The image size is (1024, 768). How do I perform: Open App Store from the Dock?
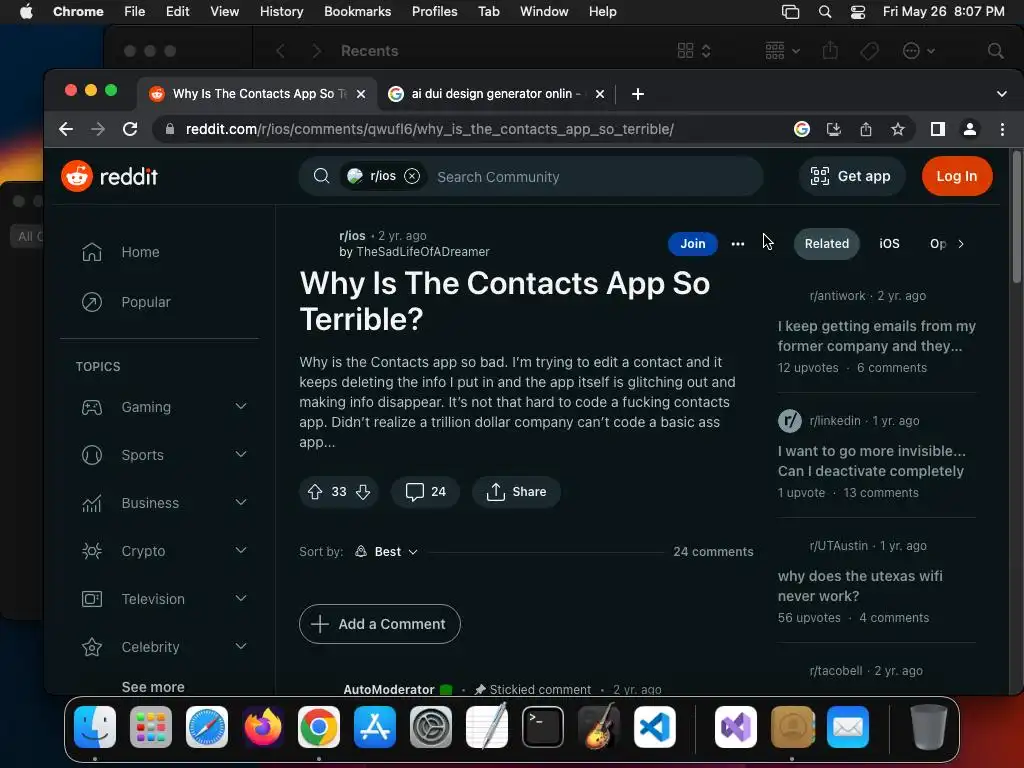375,727
